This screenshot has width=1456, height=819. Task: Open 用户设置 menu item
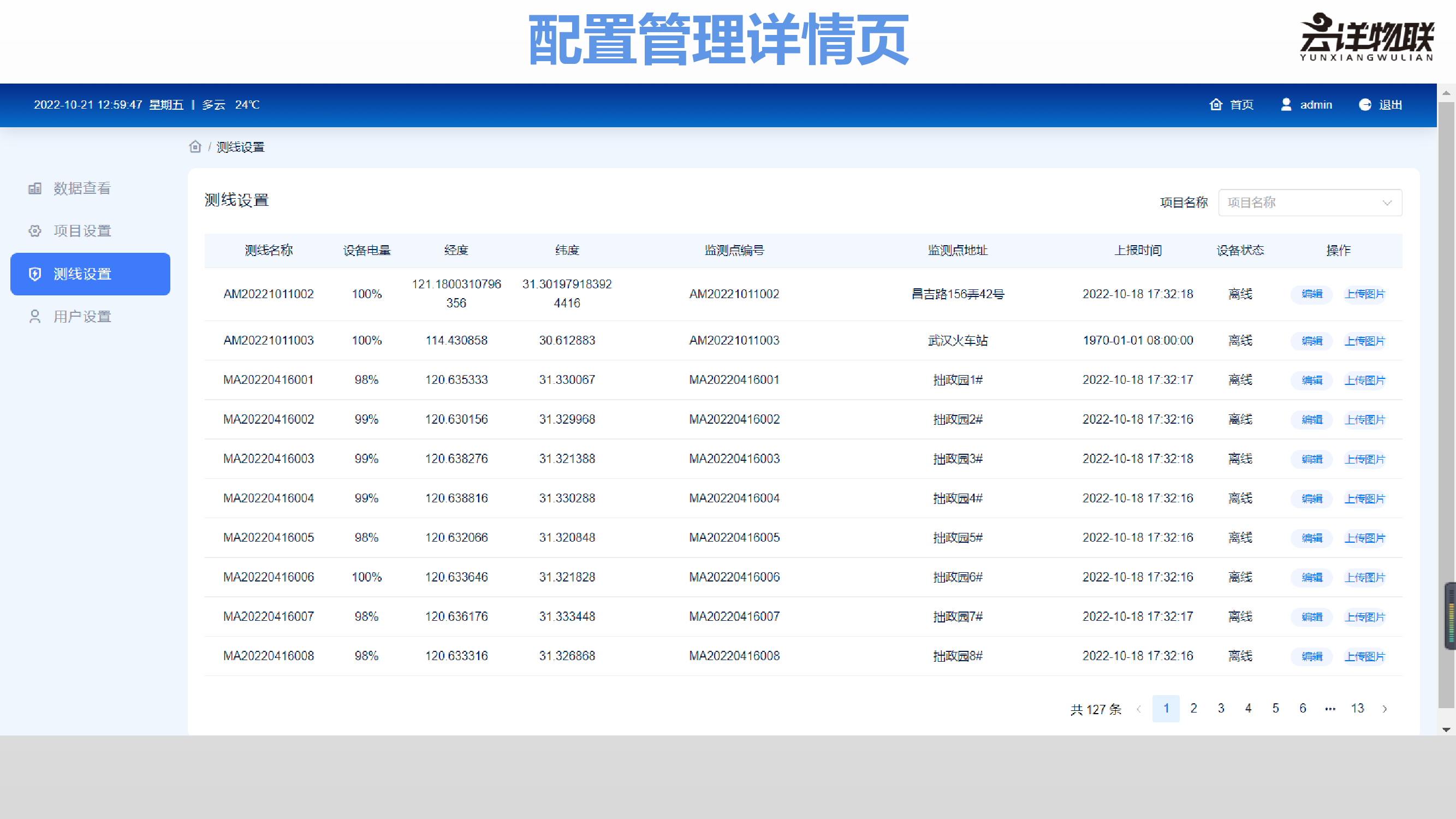[82, 317]
